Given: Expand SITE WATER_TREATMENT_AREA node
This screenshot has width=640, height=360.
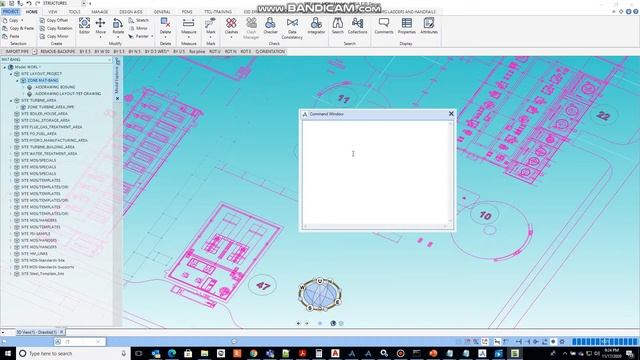Looking at the screenshot, I should coord(11,153).
